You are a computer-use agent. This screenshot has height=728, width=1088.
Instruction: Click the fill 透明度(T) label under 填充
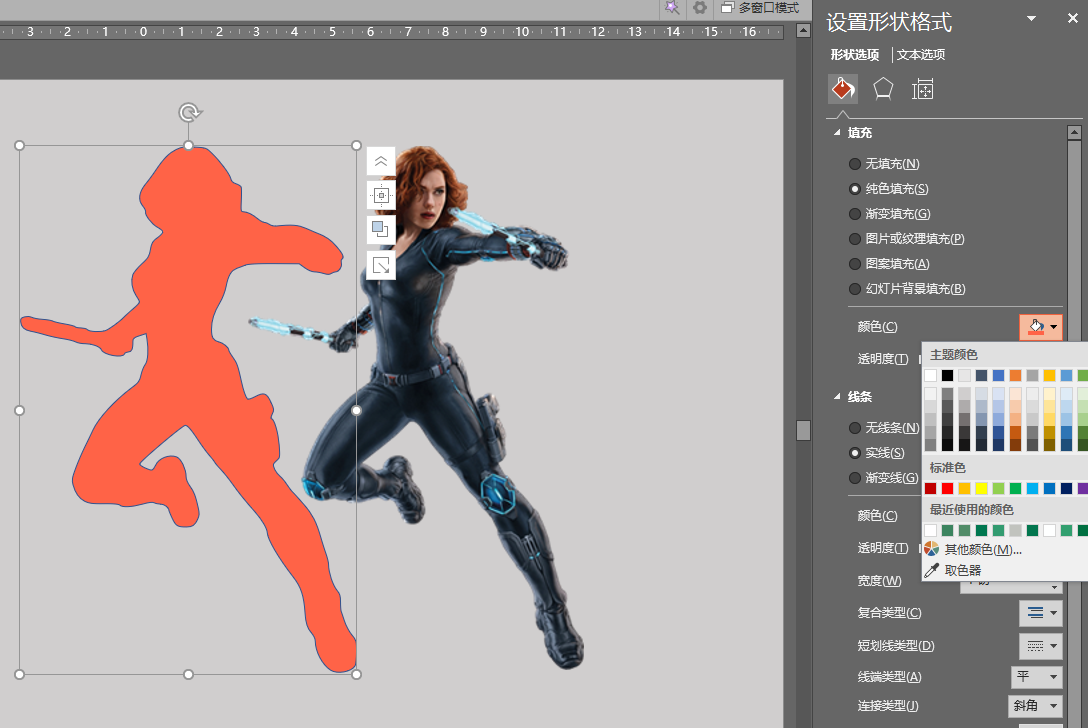[883, 359]
